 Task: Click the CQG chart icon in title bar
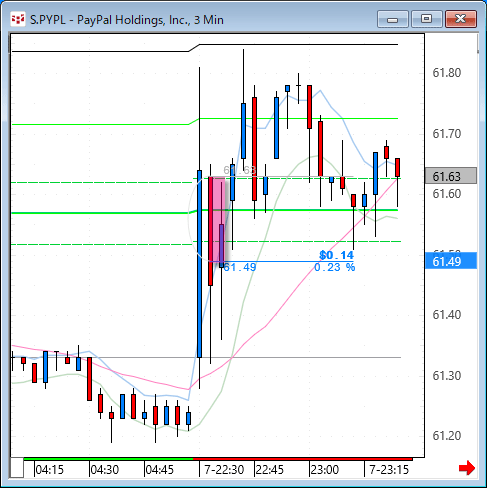[x=18, y=19]
